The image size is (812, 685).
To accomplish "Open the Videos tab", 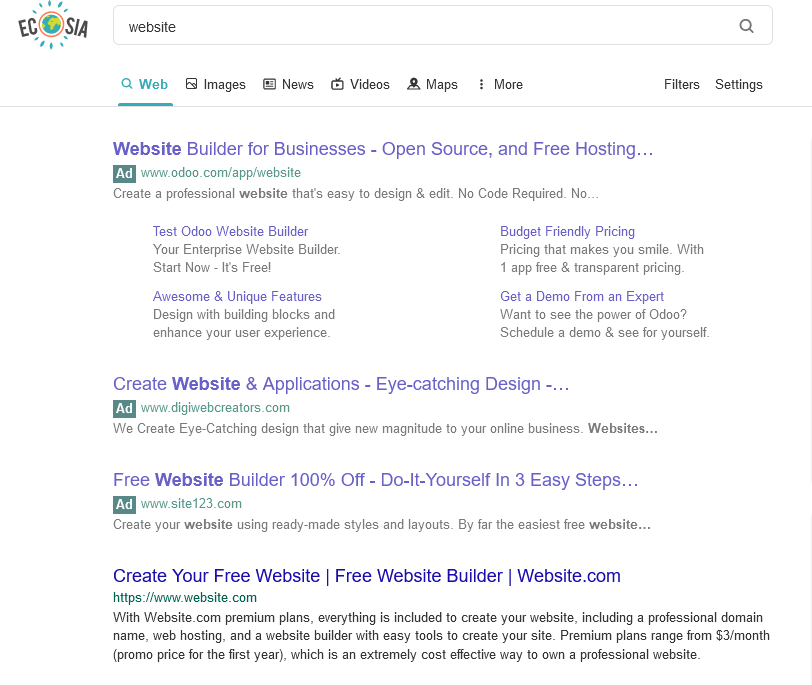I will point(360,84).
